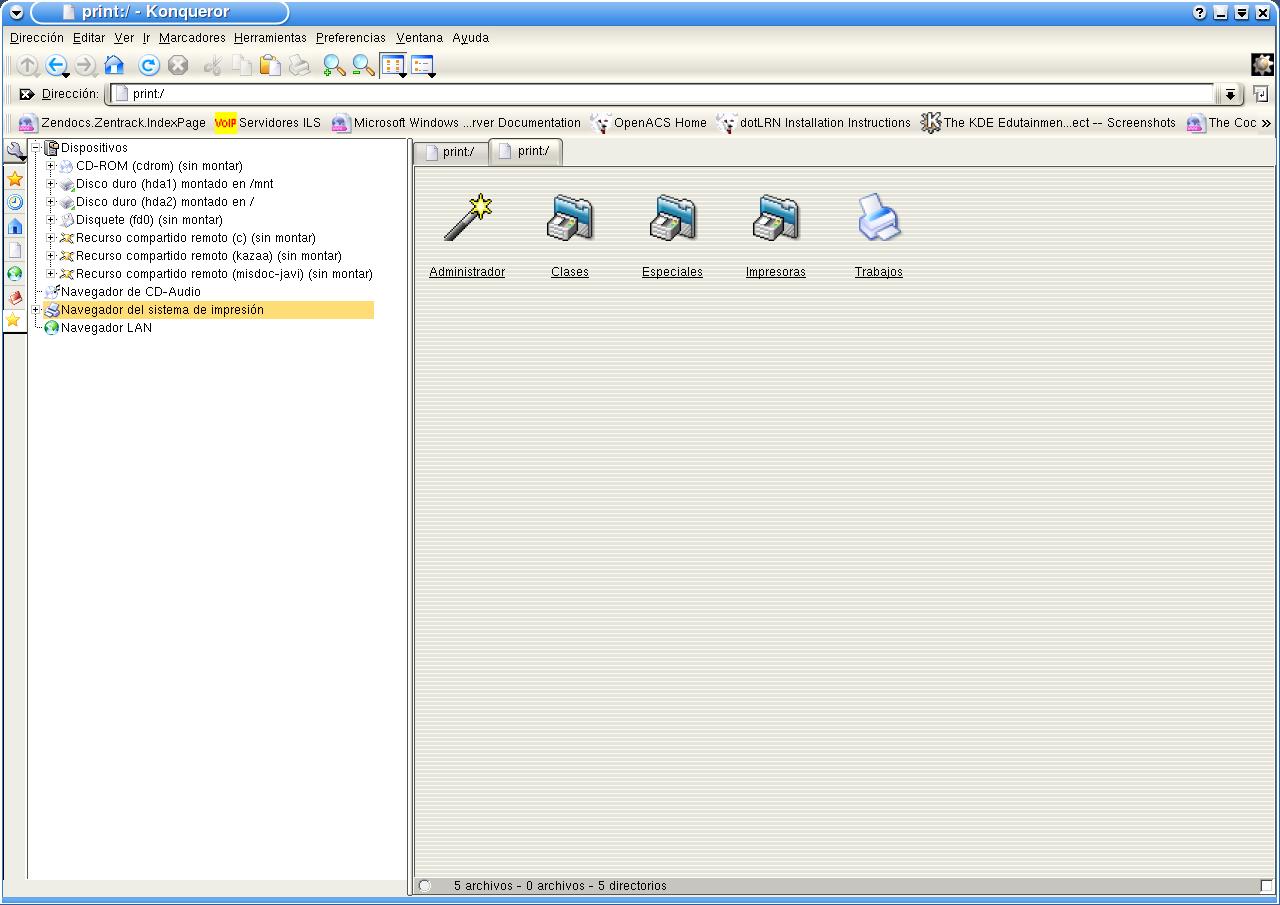Viewport: 1280px width, 905px height.
Task: Click the Clases link label
Action: point(569,272)
